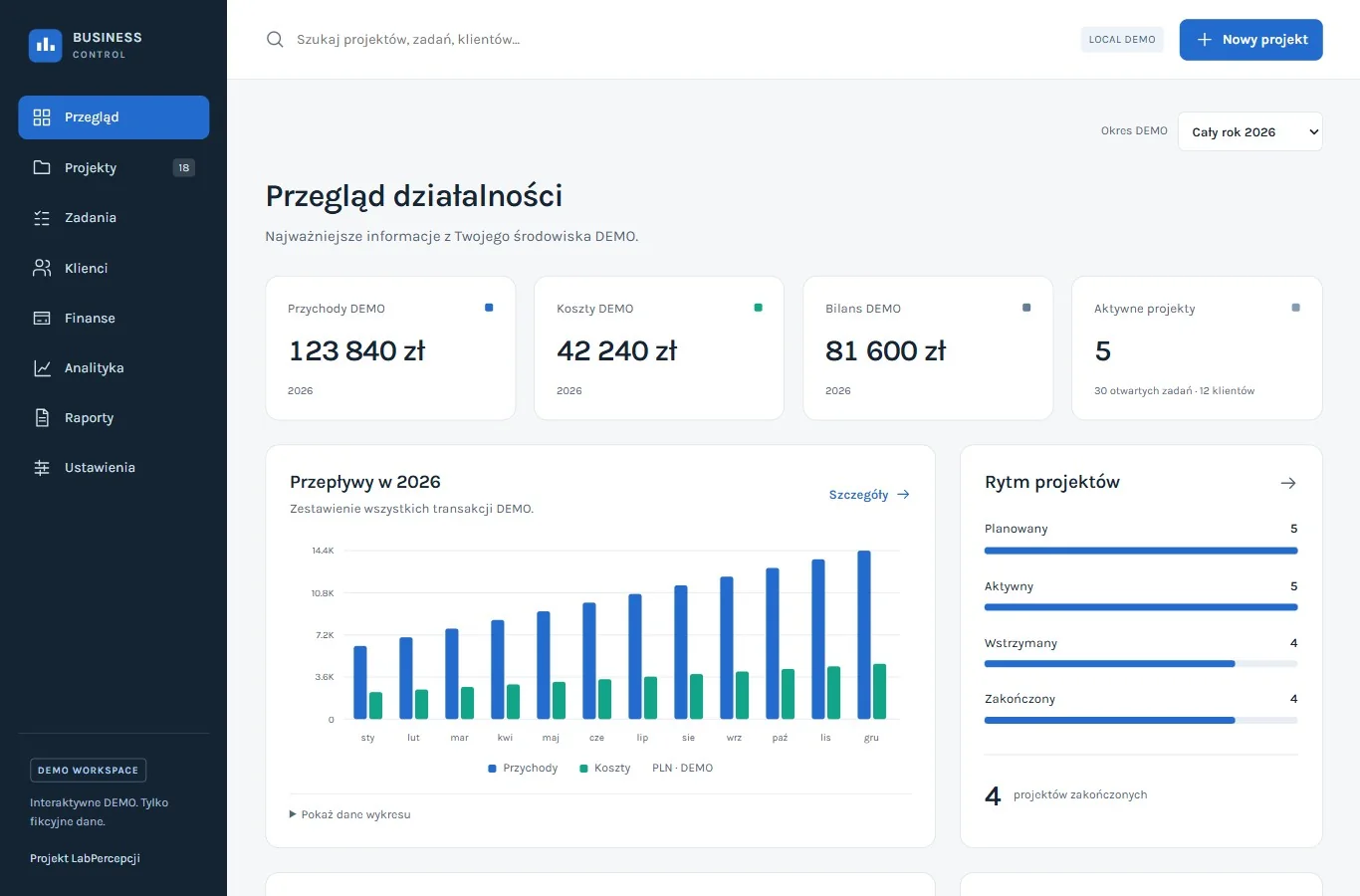1360x896 pixels.
Task: Click the Projekty count badge 18
Action: (x=183, y=167)
